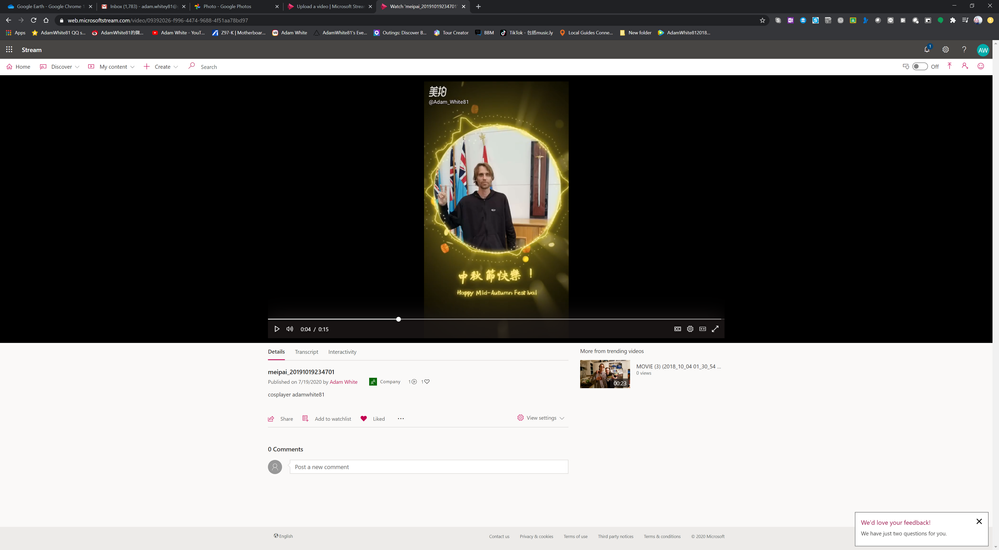Image resolution: width=999 pixels, height=550 pixels.
Task: Toggle theater mode in the player
Action: [702, 329]
